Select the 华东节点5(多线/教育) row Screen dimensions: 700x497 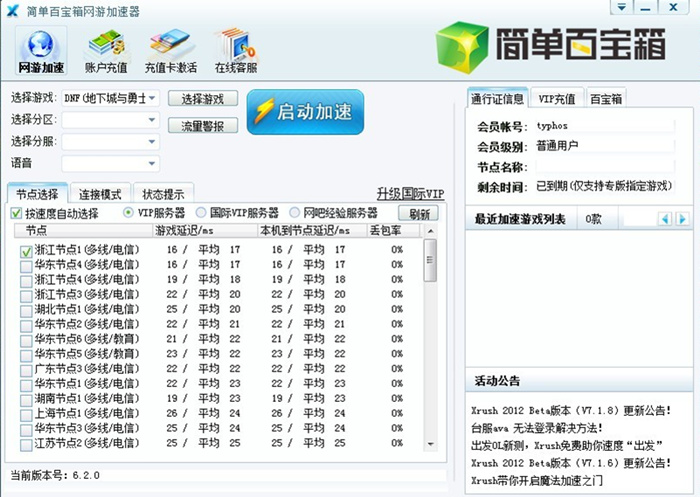pos(219,354)
